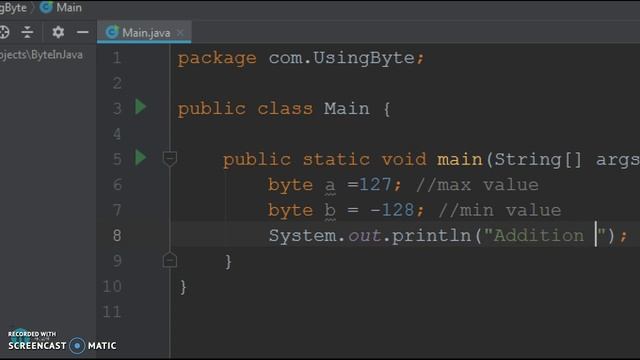This screenshot has width=640, height=360.
Task: Click the class icon in Main.java tab
Action: 112,32
